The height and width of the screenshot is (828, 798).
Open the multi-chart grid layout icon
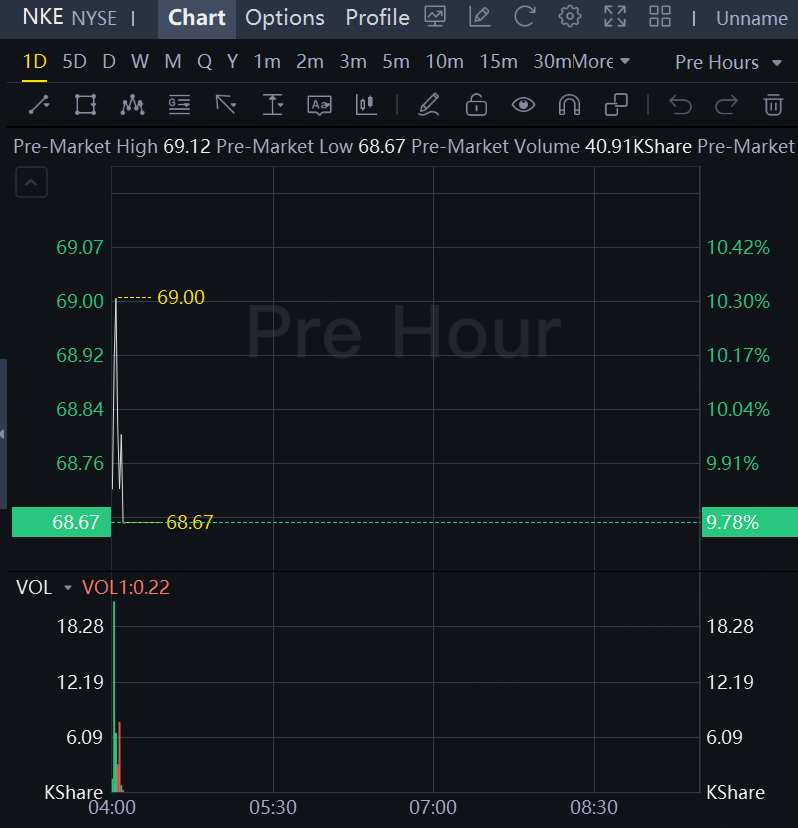(660, 17)
